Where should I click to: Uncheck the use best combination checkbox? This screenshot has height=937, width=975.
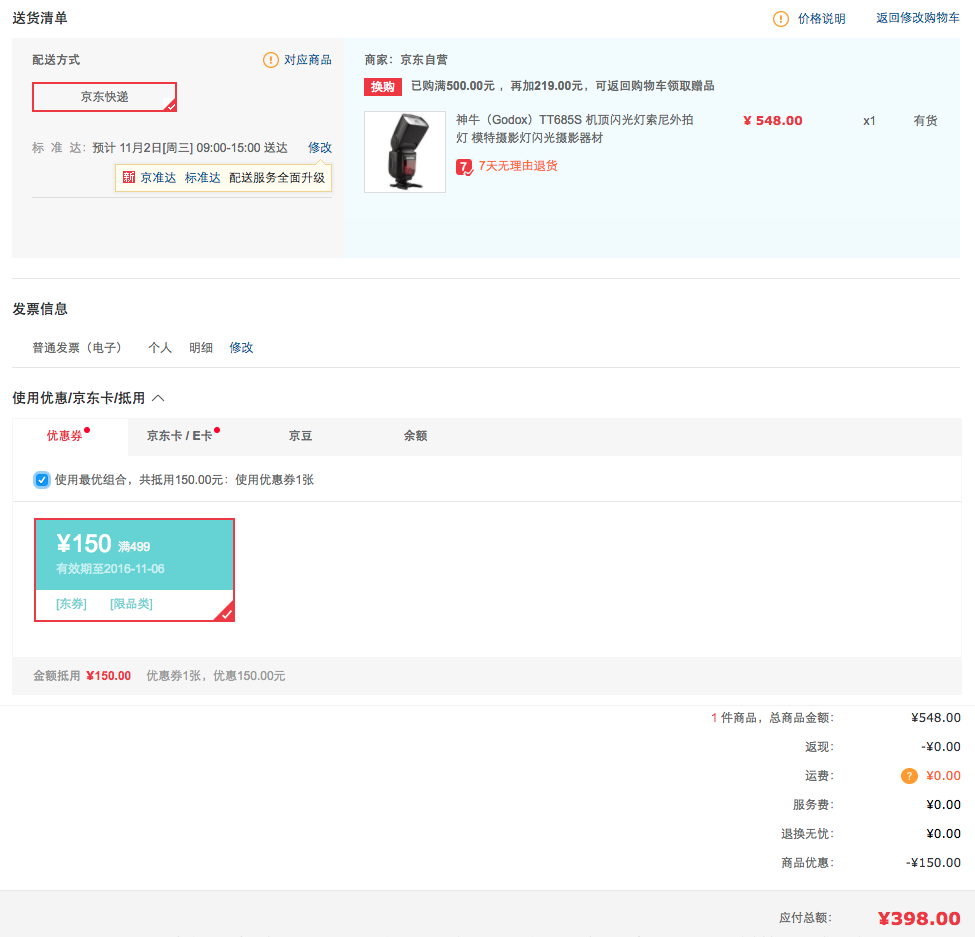[x=42, y=480]
